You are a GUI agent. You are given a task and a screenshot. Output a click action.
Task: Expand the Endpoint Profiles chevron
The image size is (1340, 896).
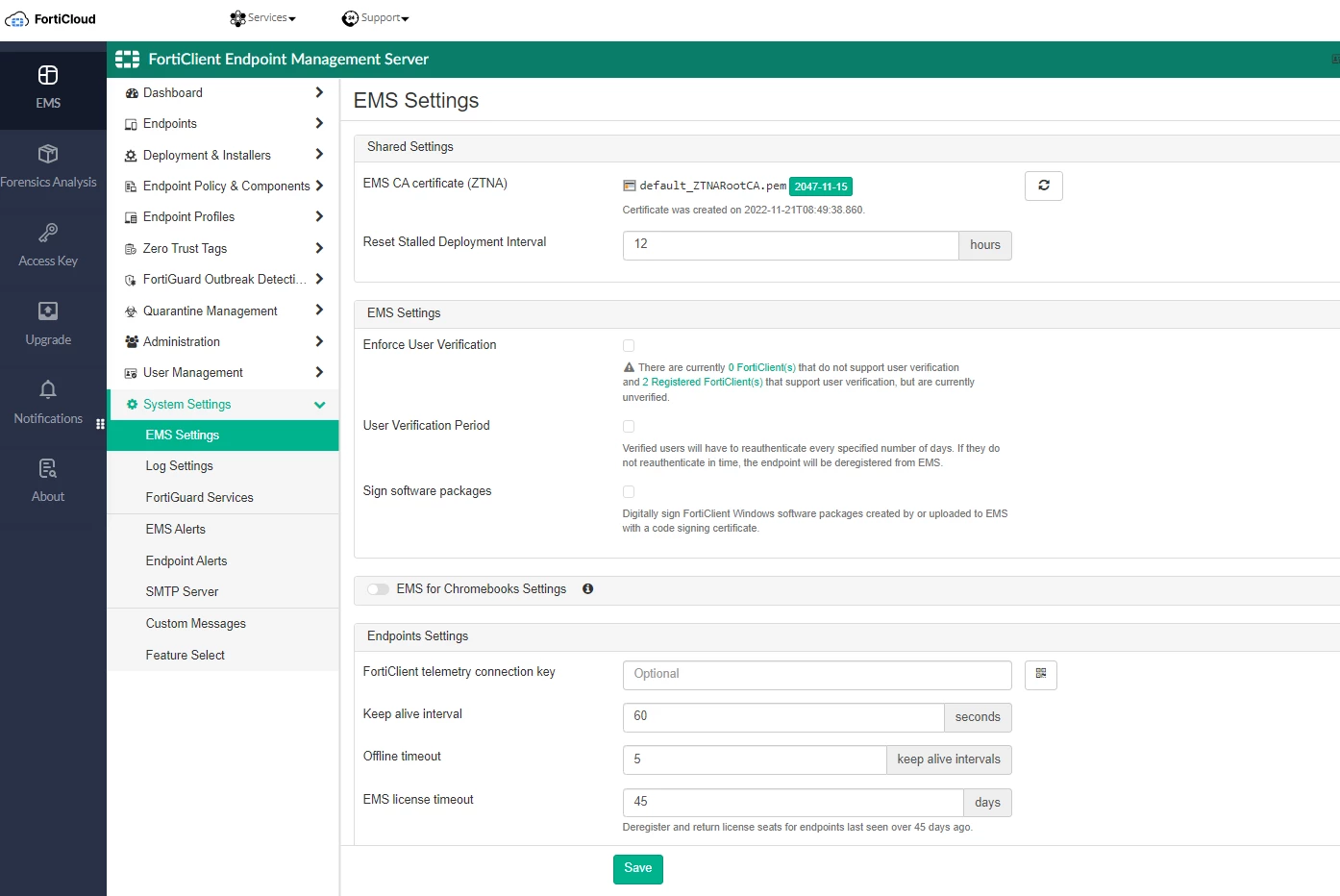point(319,216)
